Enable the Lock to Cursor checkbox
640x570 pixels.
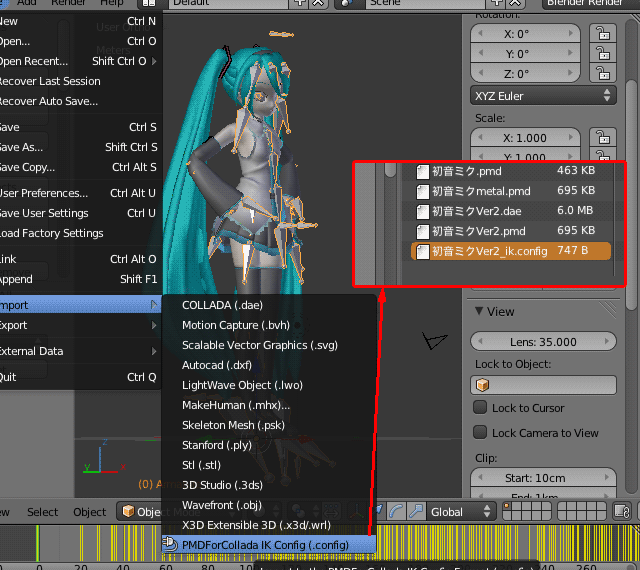point(480,407)
